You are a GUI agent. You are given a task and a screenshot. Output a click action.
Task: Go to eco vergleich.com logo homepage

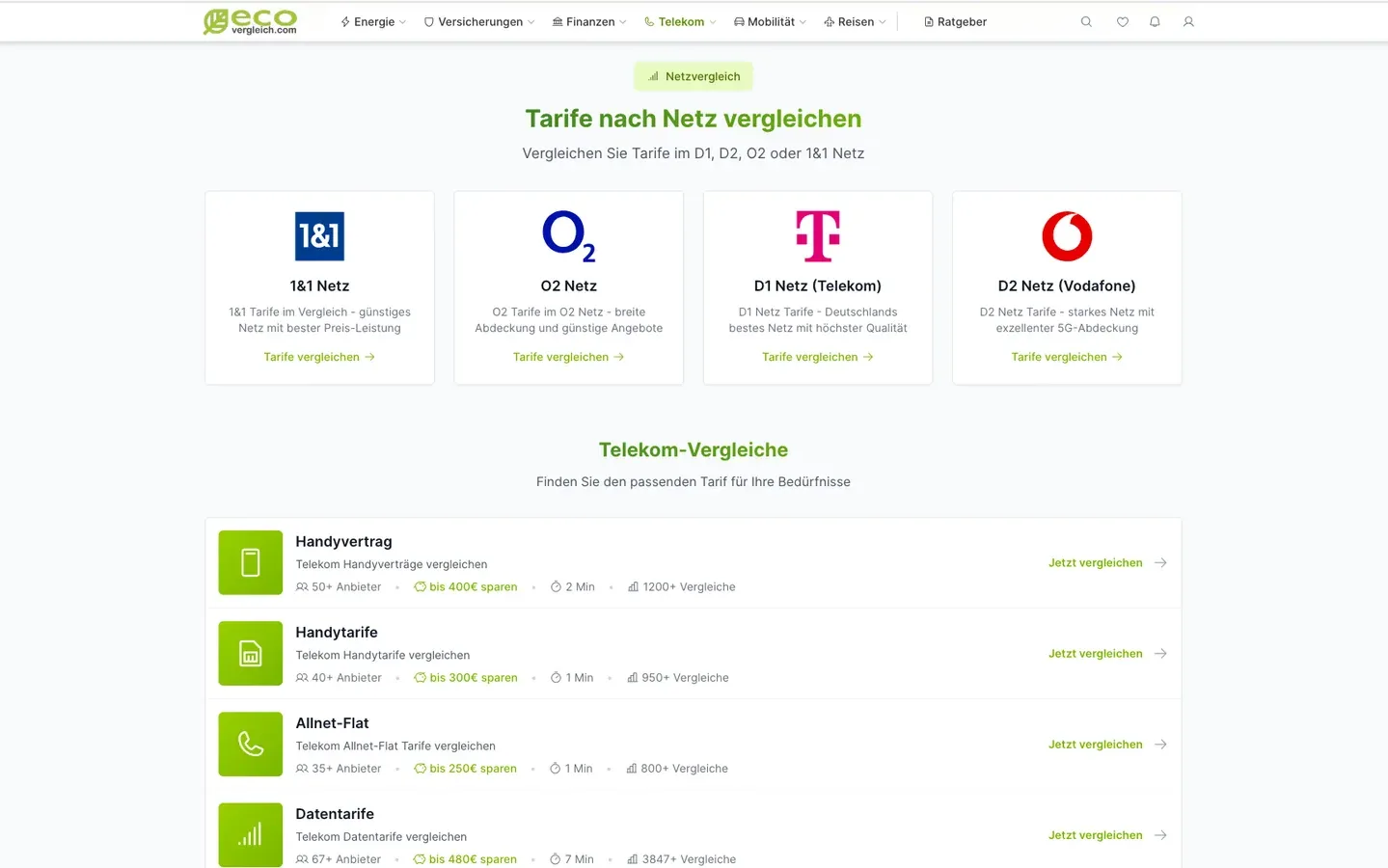click(x=250, y=22)
